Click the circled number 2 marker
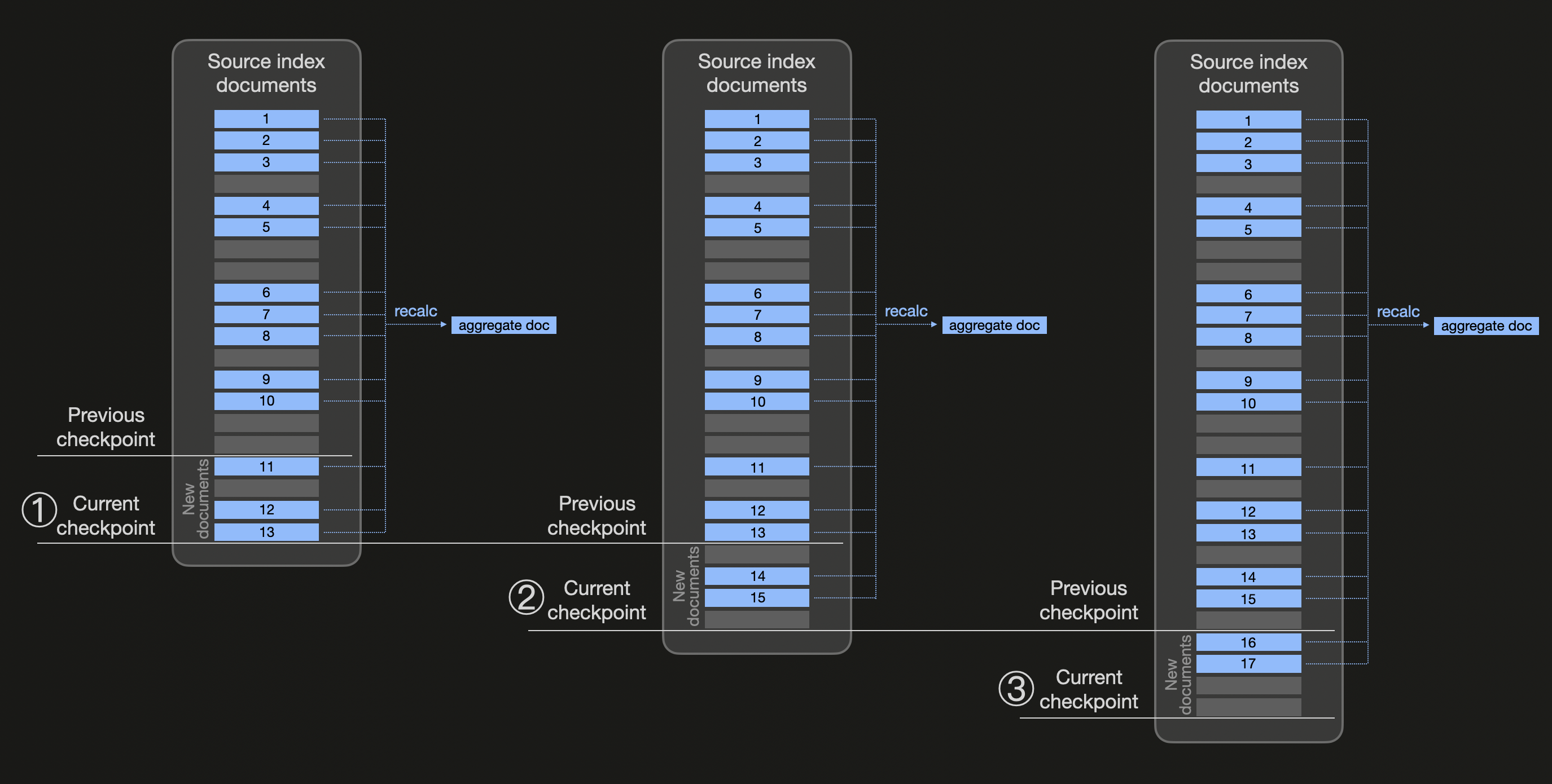This screenshot has height=784, width=1552. (526, 597)
